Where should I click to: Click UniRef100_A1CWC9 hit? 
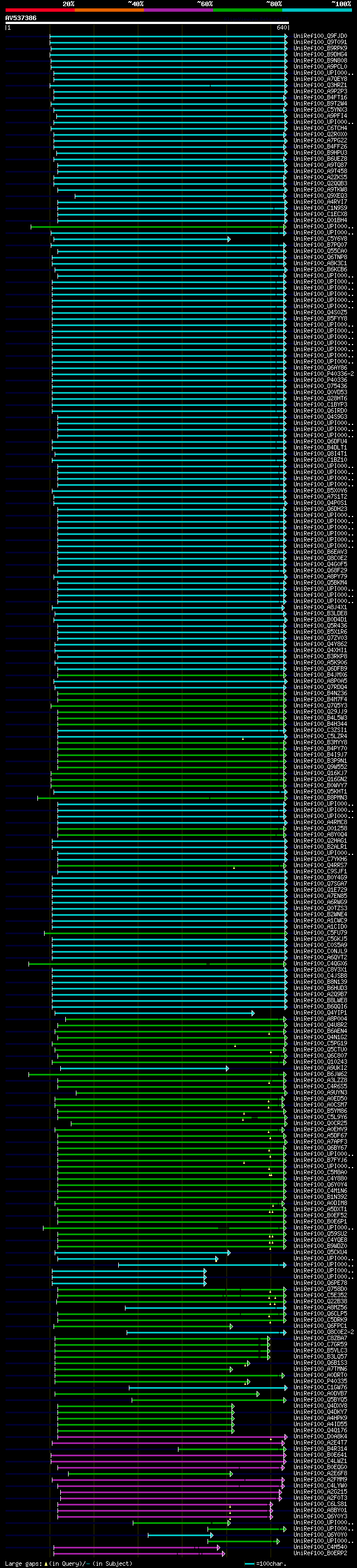(321, 920)
